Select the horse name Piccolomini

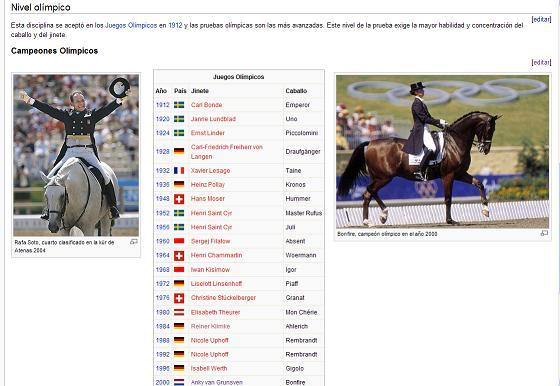click(301, 133)
